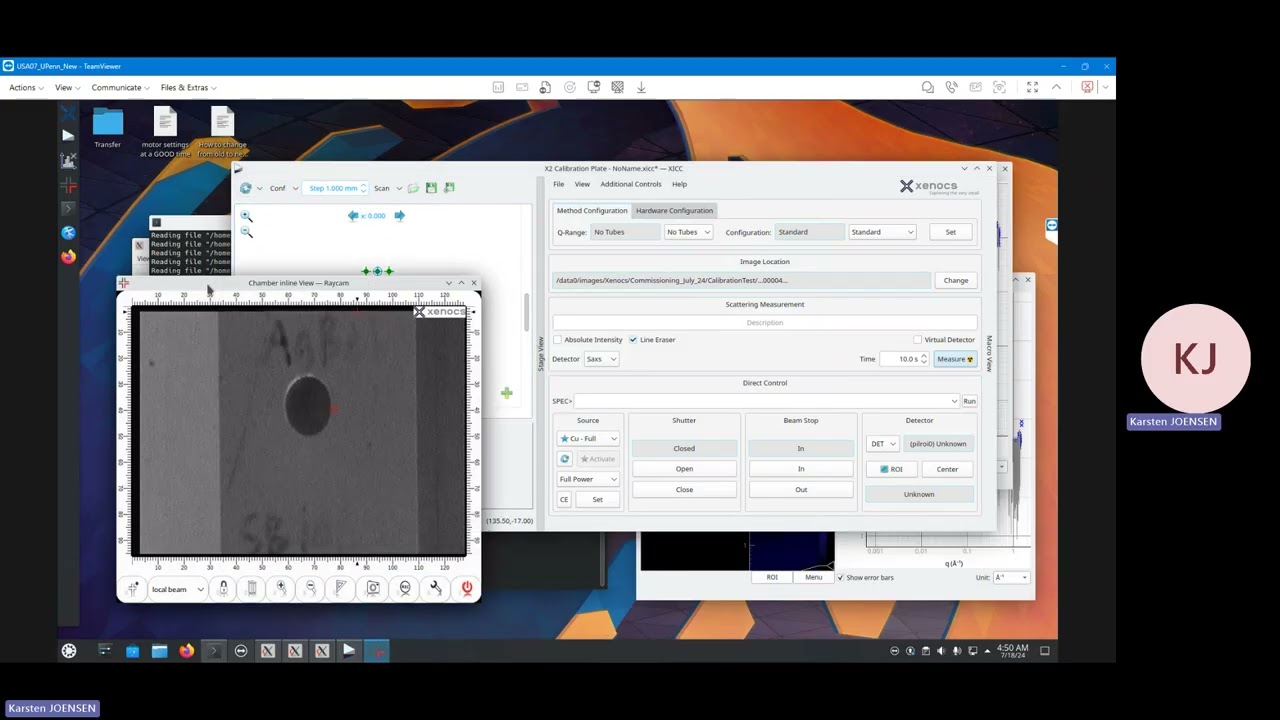Open the local beam dropdown in Raycam

click(177, 589)
